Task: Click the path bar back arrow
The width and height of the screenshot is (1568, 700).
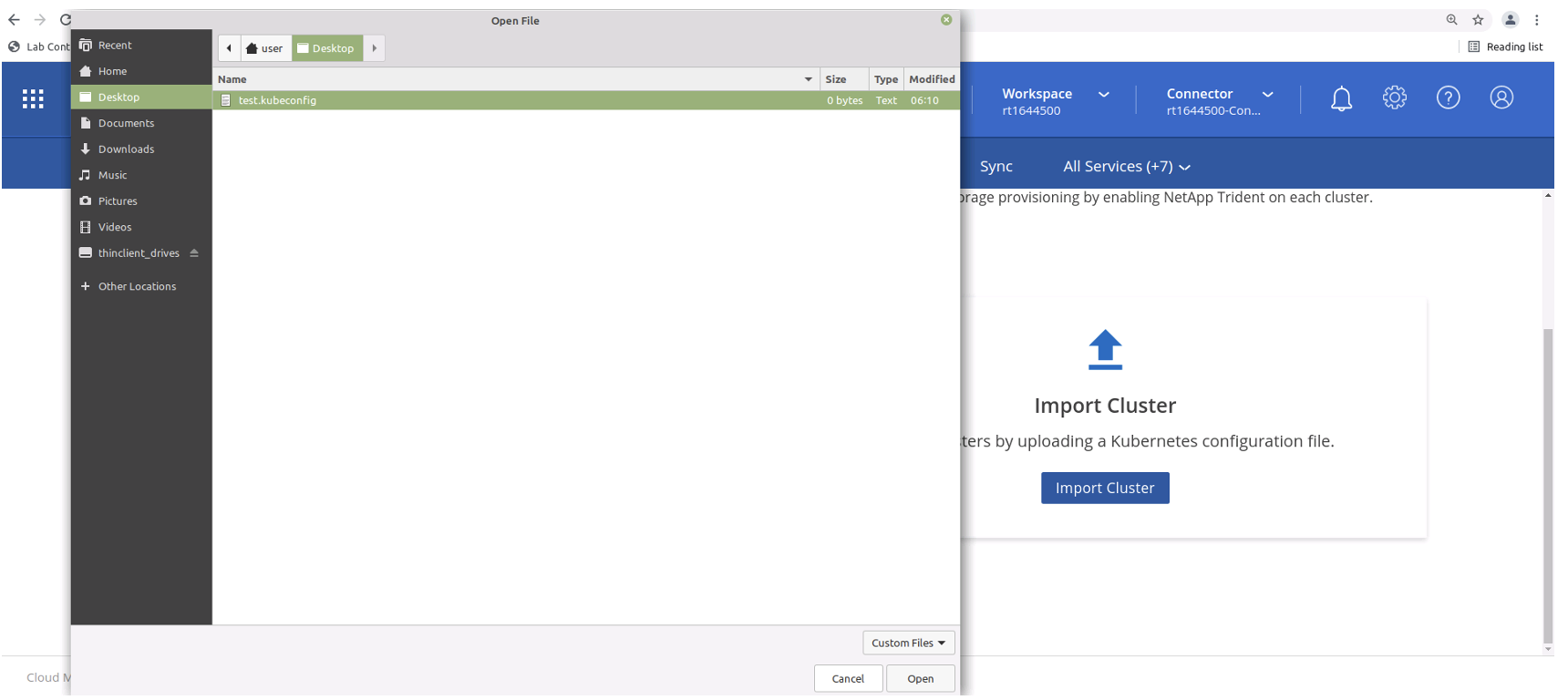Action: [x=229, y=48]
